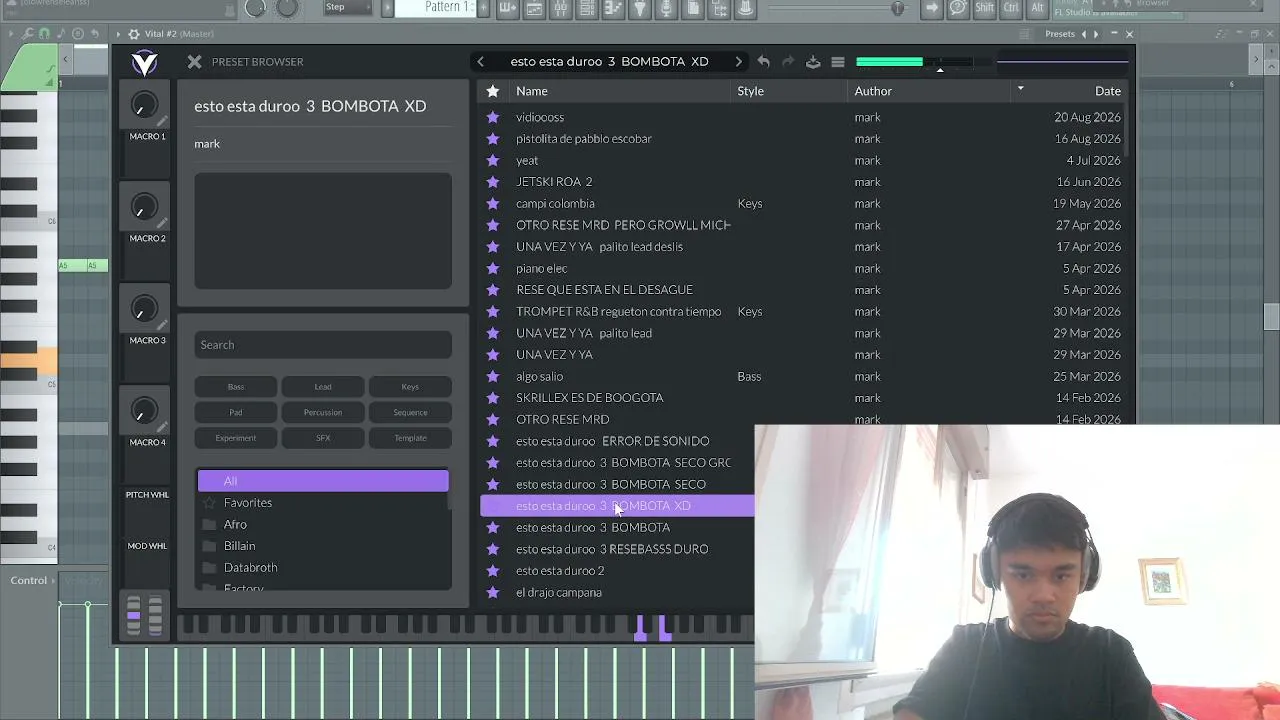Filter presets by Template style
Image resolution: width=1280 pixels, height=720 pixels.
tap(410, 438)
